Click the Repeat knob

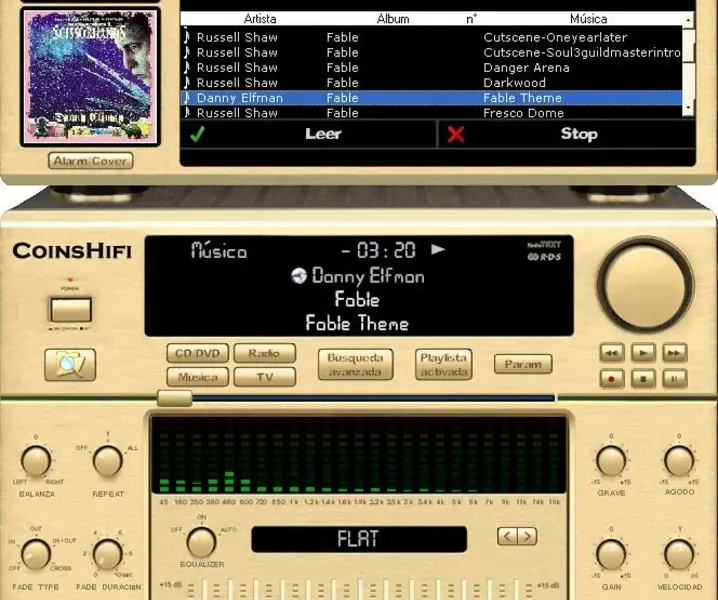click(108, 461)
